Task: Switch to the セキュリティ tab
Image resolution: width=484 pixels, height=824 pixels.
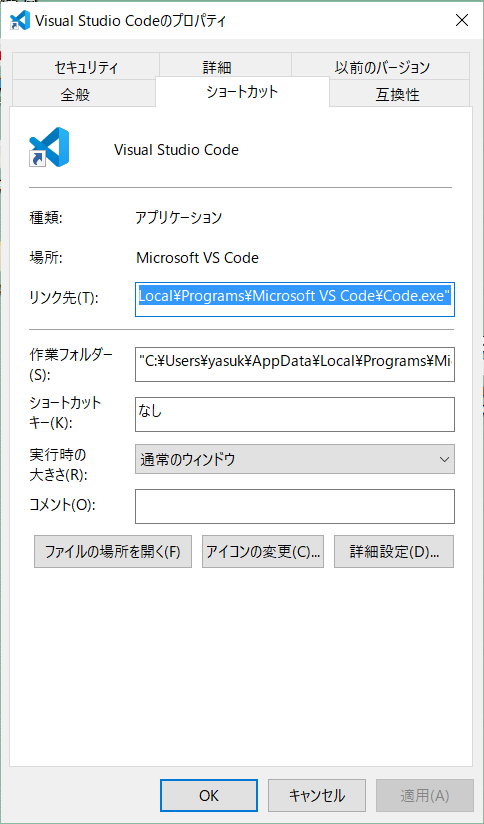Action: pyautogui.click(x=85, y=67)
